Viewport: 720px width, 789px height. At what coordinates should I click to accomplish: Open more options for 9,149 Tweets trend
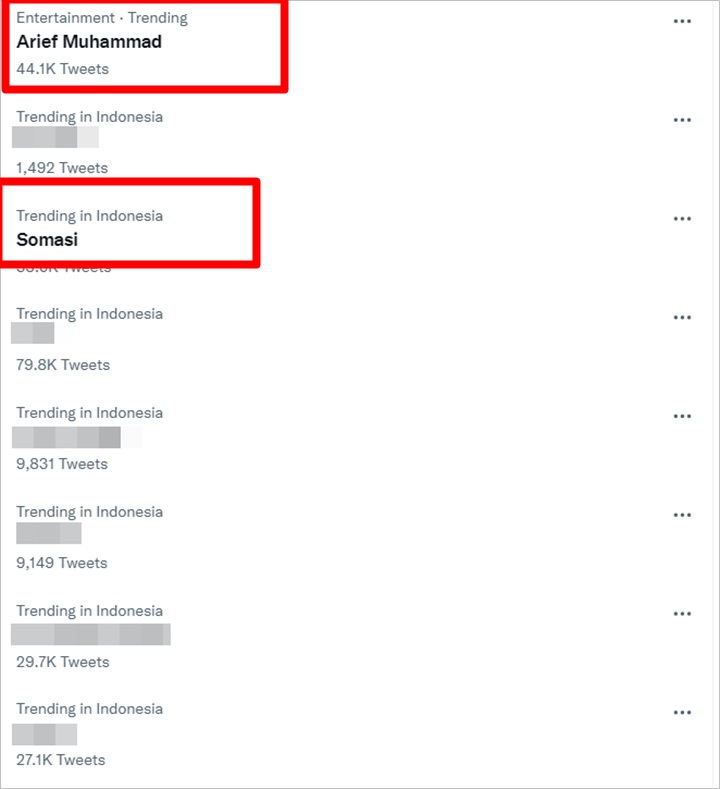682,515
